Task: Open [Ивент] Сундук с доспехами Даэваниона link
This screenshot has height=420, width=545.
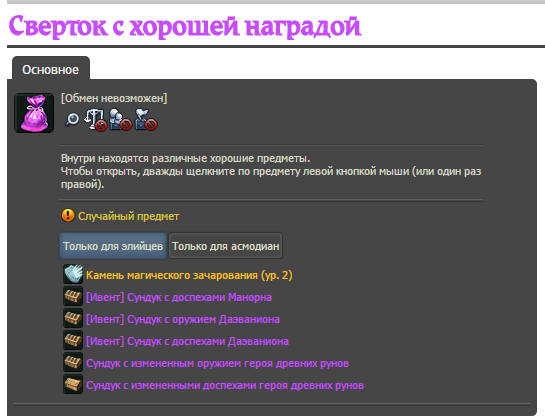Action: [x=187, y=341]
